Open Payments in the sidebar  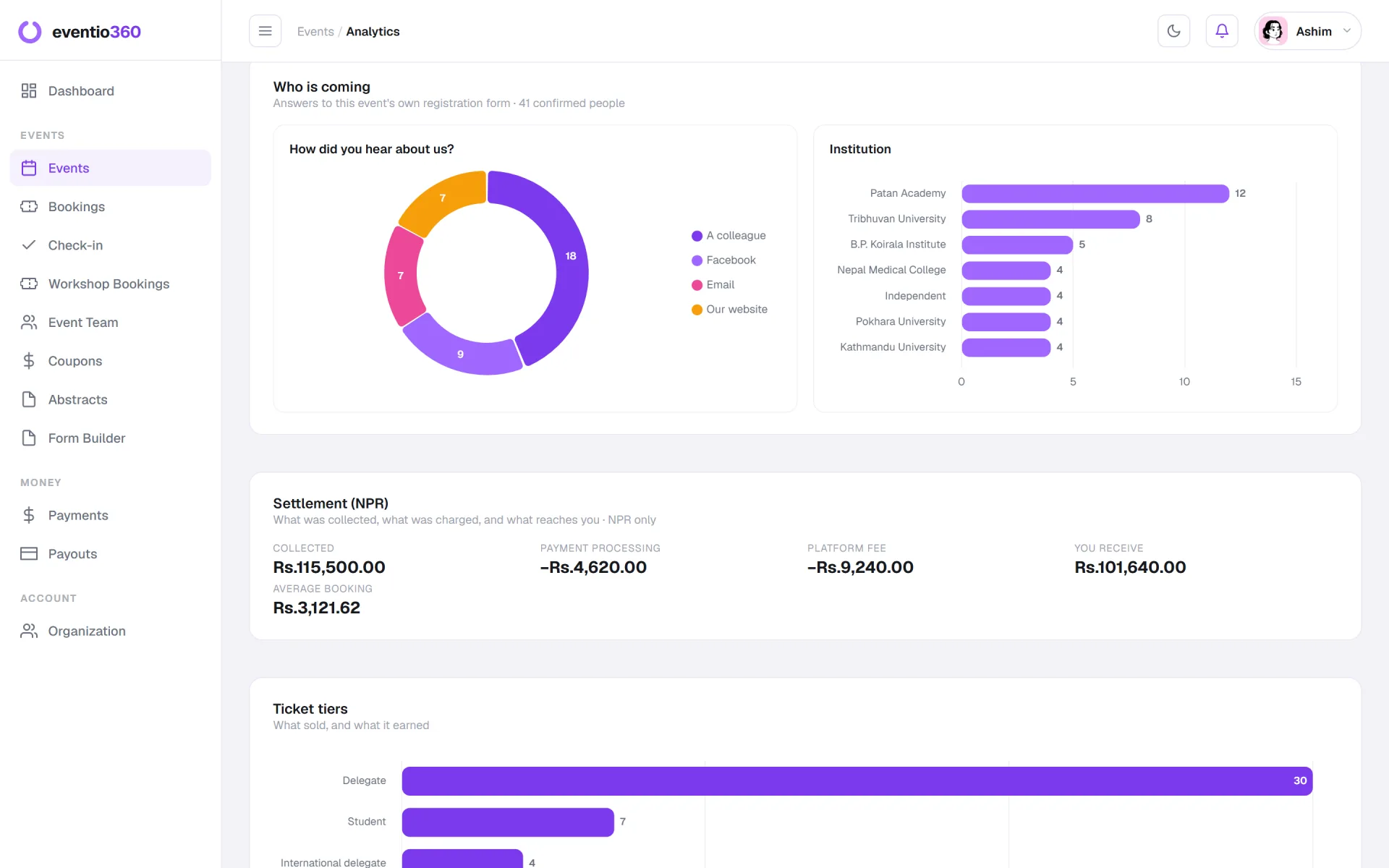[x=110, y=515]
